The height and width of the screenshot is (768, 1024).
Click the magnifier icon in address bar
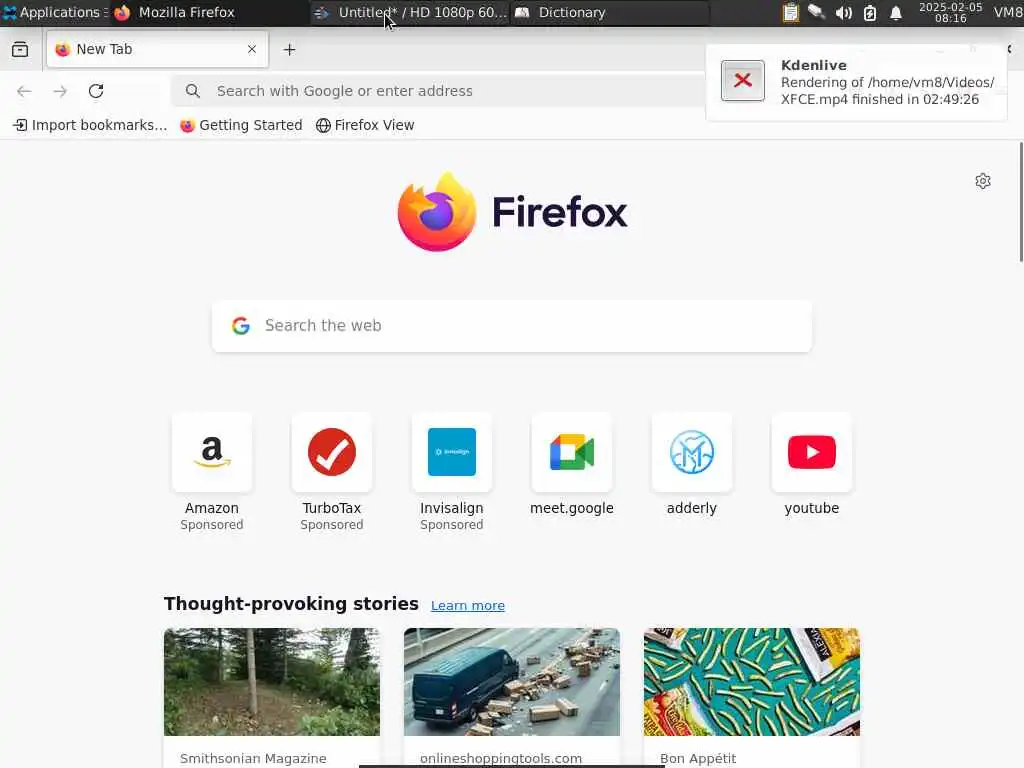click(x=193, y=91)
